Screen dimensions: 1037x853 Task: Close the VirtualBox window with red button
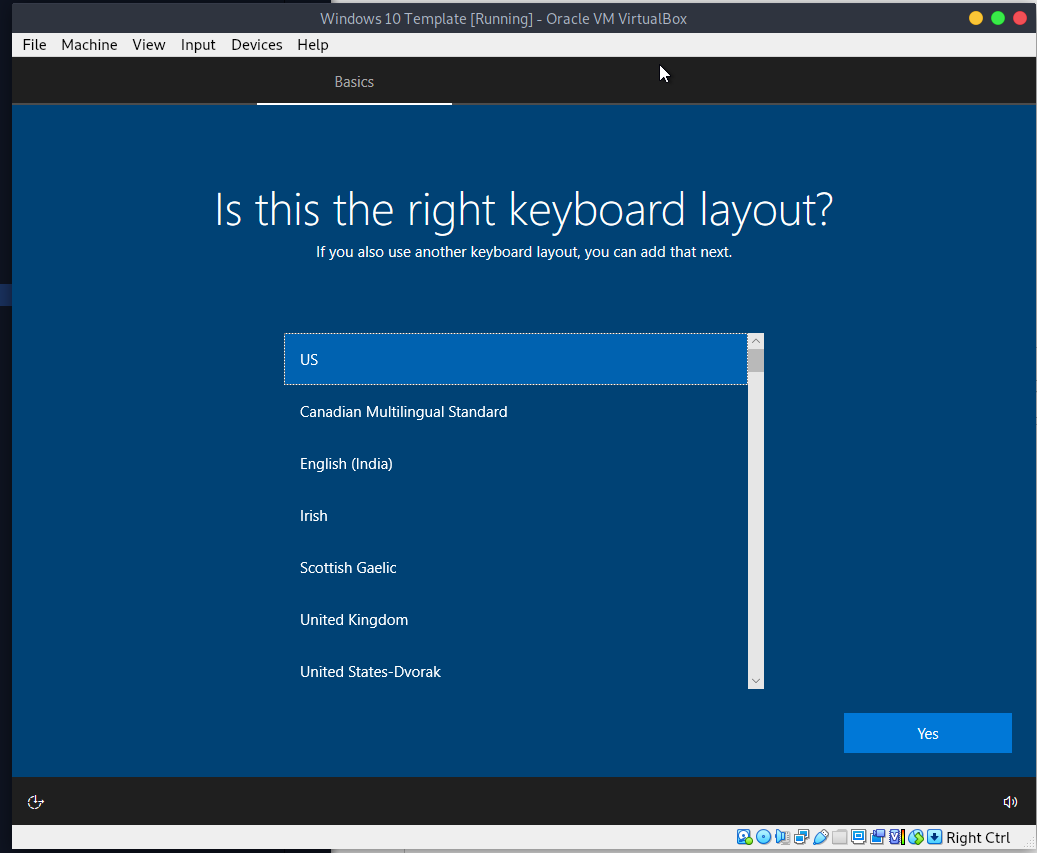tap(1020, 19)
